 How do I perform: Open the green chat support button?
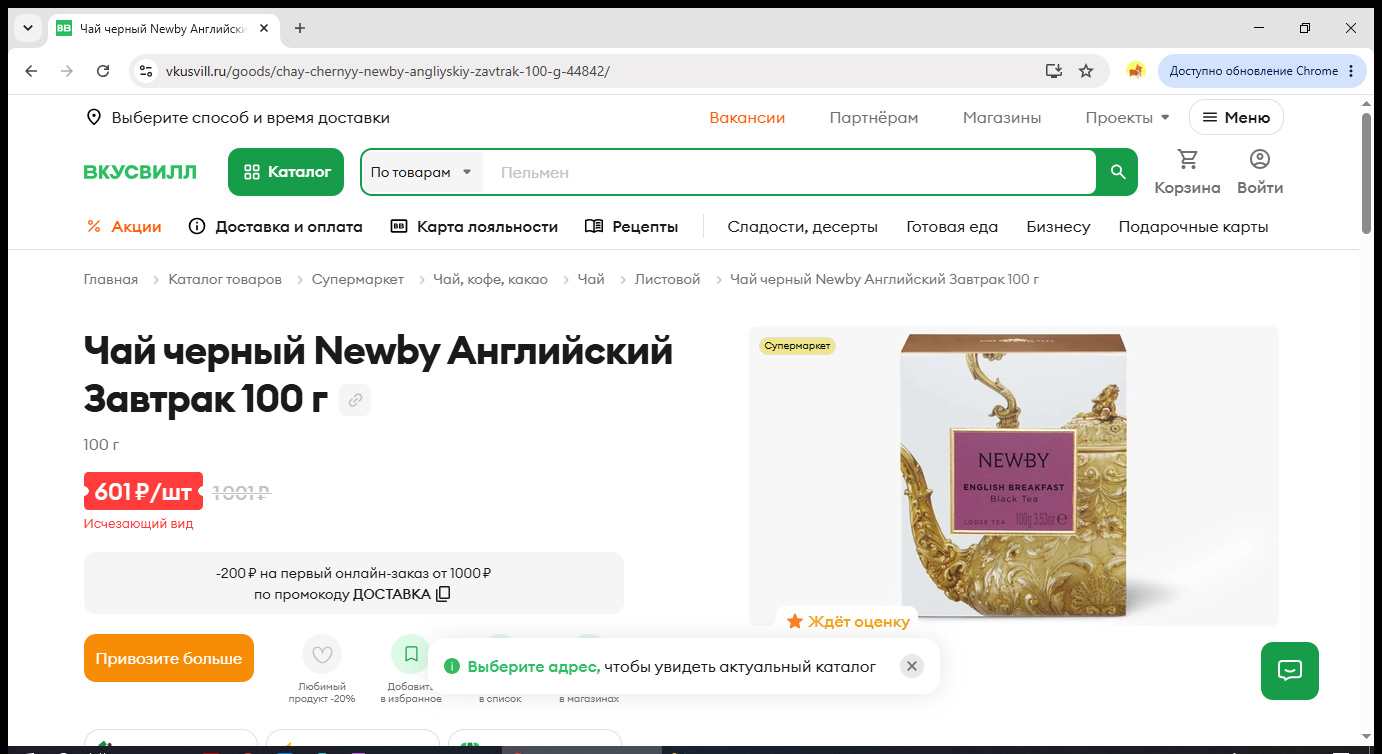tap(1290, 670)
